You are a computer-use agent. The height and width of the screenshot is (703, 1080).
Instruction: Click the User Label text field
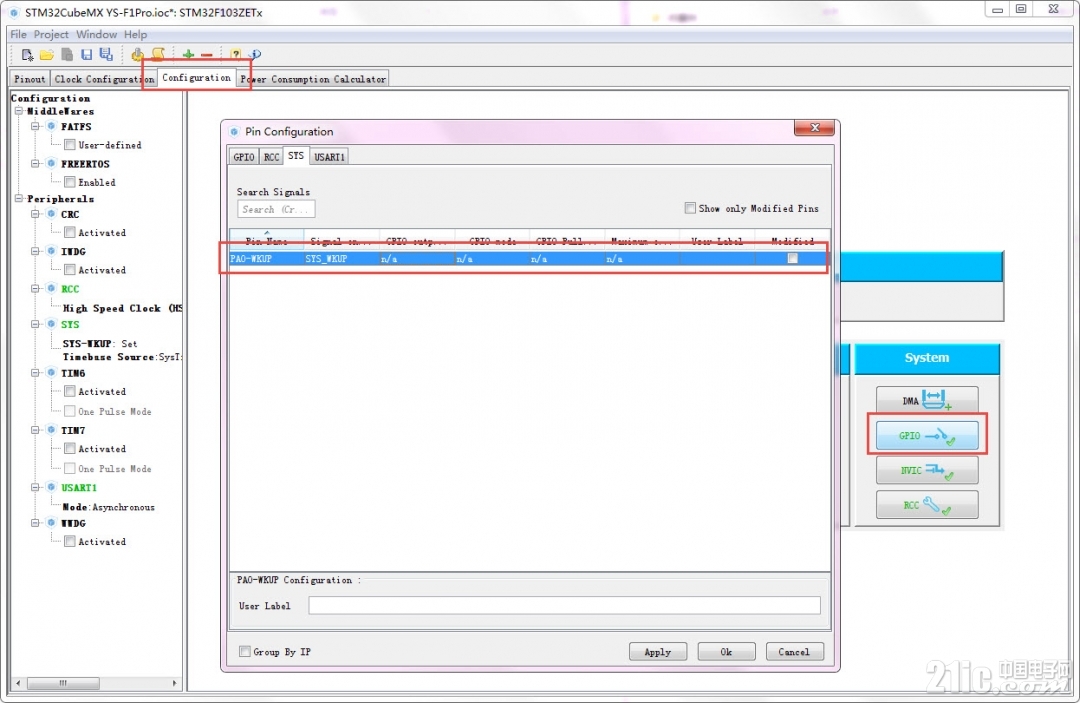coord(564,605)
